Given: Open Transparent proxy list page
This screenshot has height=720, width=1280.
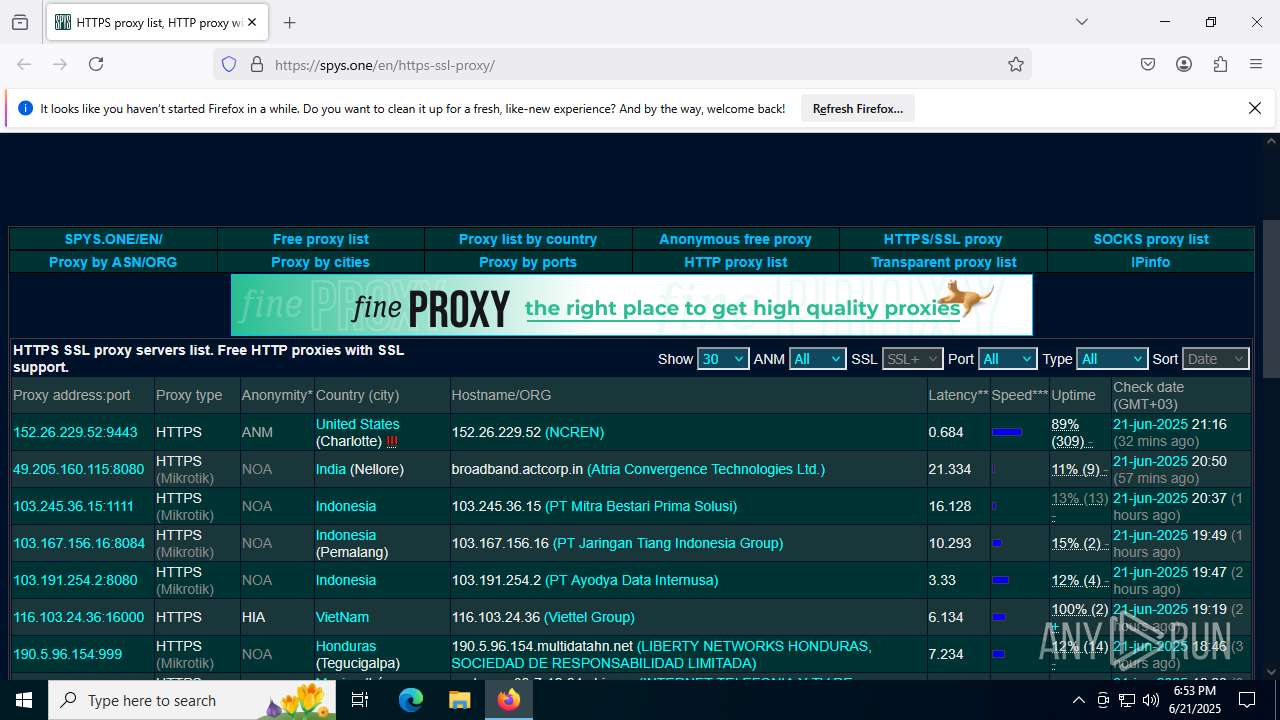Looking at the screenshot, I should pos(943,262).
